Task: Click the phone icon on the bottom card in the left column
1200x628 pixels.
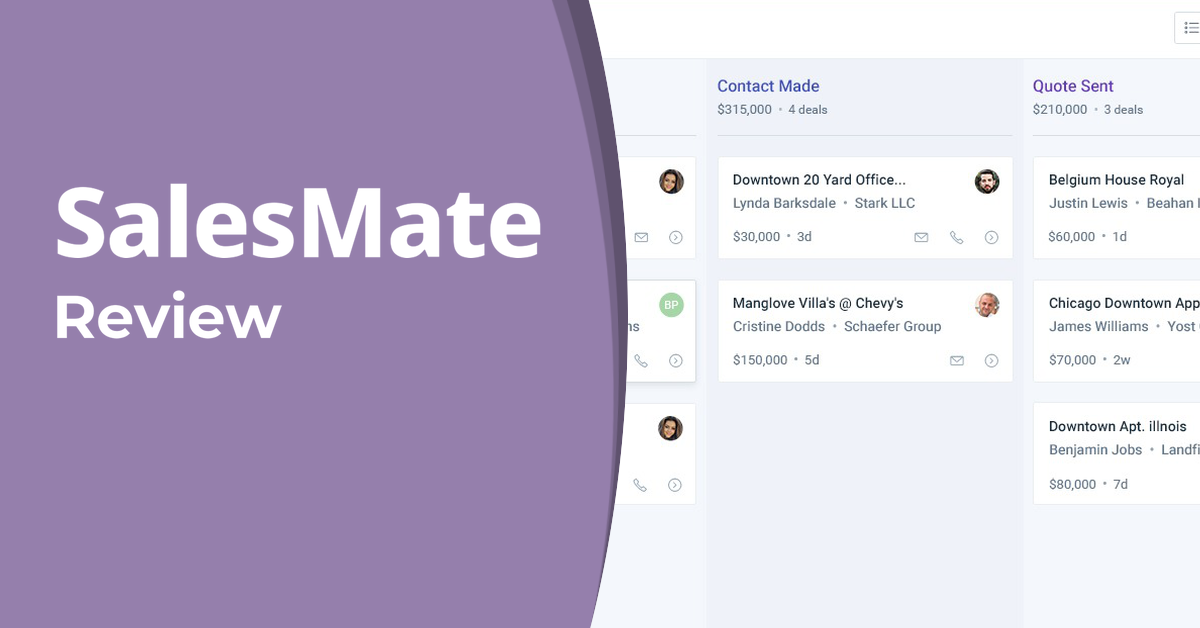Action: pyautogui.click(x=641, y=485)
